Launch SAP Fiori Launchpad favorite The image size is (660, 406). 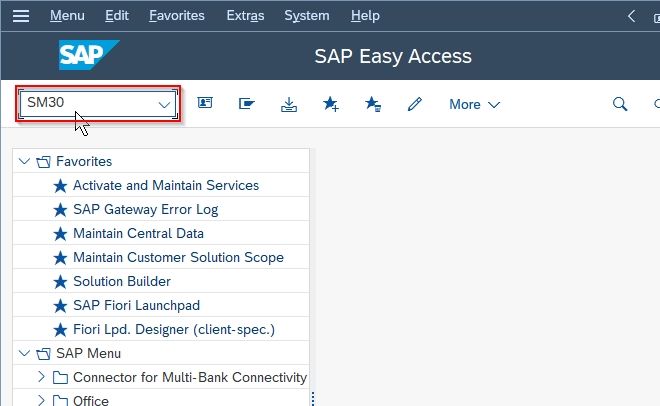(x=136, y=305)
